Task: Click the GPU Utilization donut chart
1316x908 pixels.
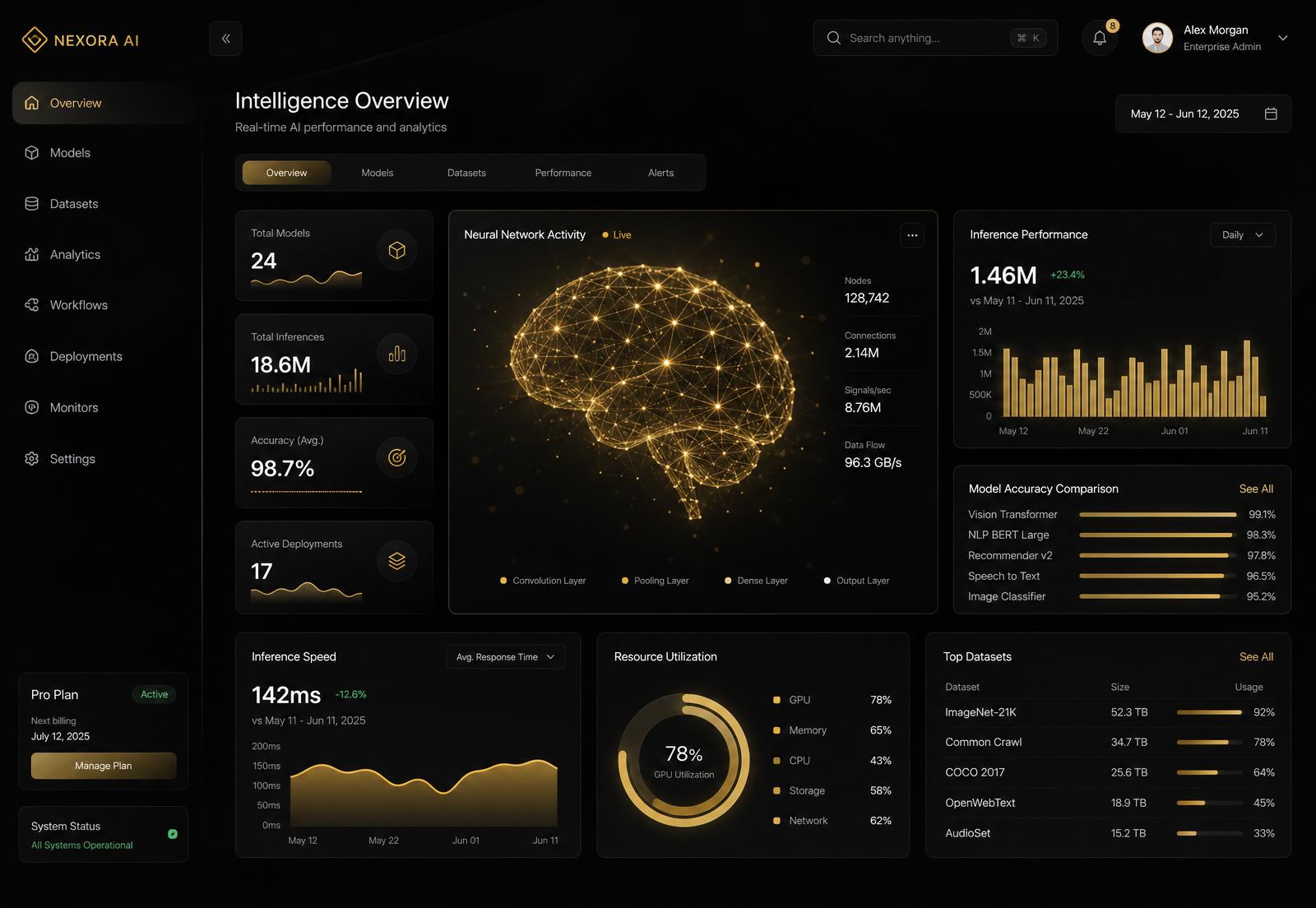Action: click(x=683, y=760)
